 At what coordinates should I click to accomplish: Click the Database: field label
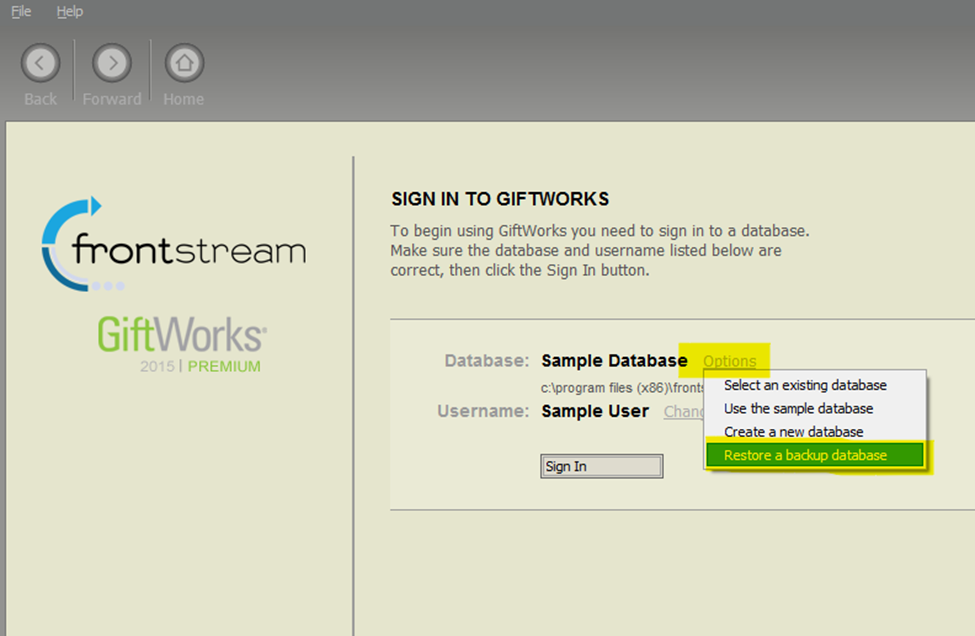[x=487, y=361]
